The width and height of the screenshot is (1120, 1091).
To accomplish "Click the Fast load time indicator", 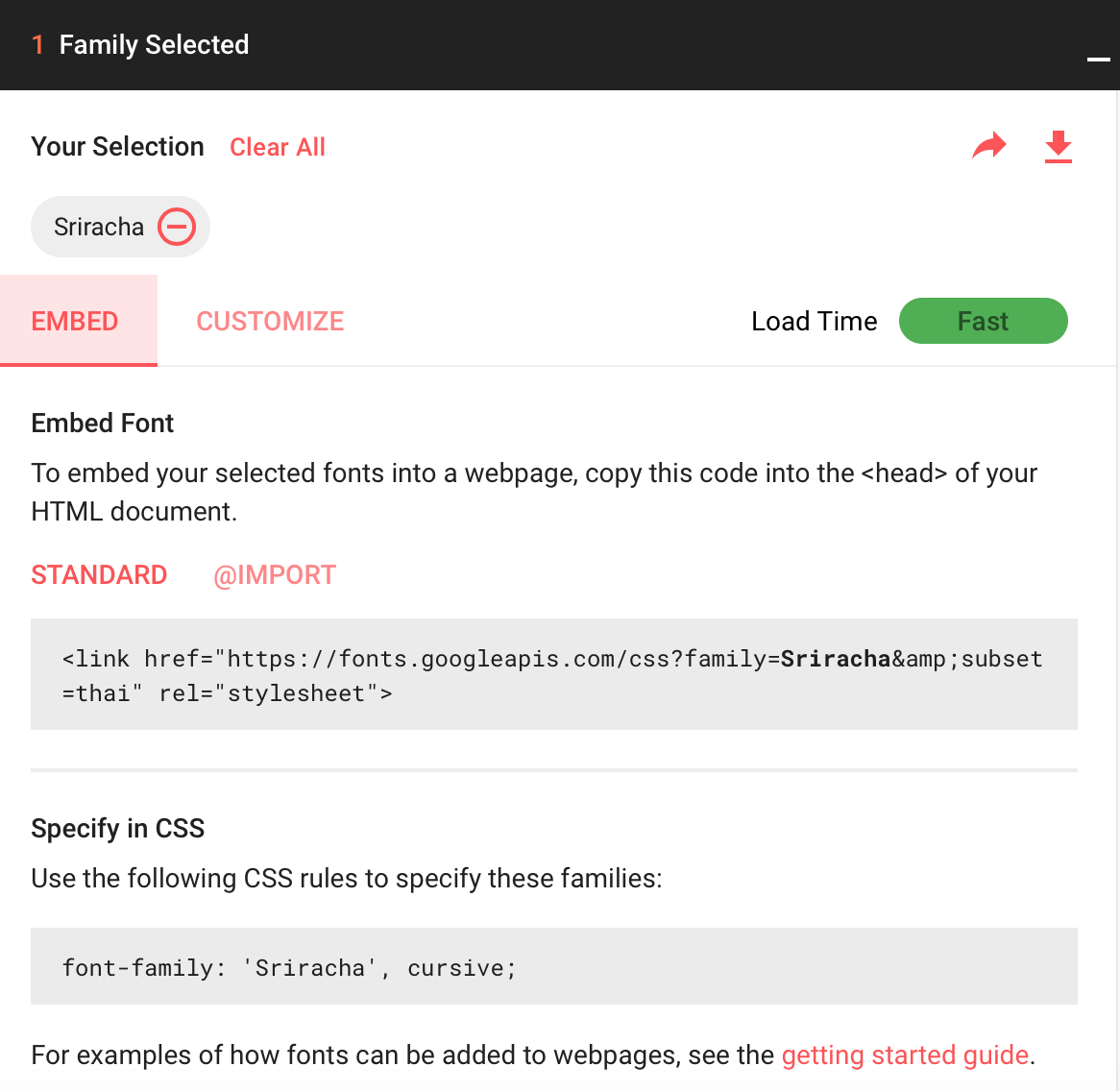I will click(983, 321).
